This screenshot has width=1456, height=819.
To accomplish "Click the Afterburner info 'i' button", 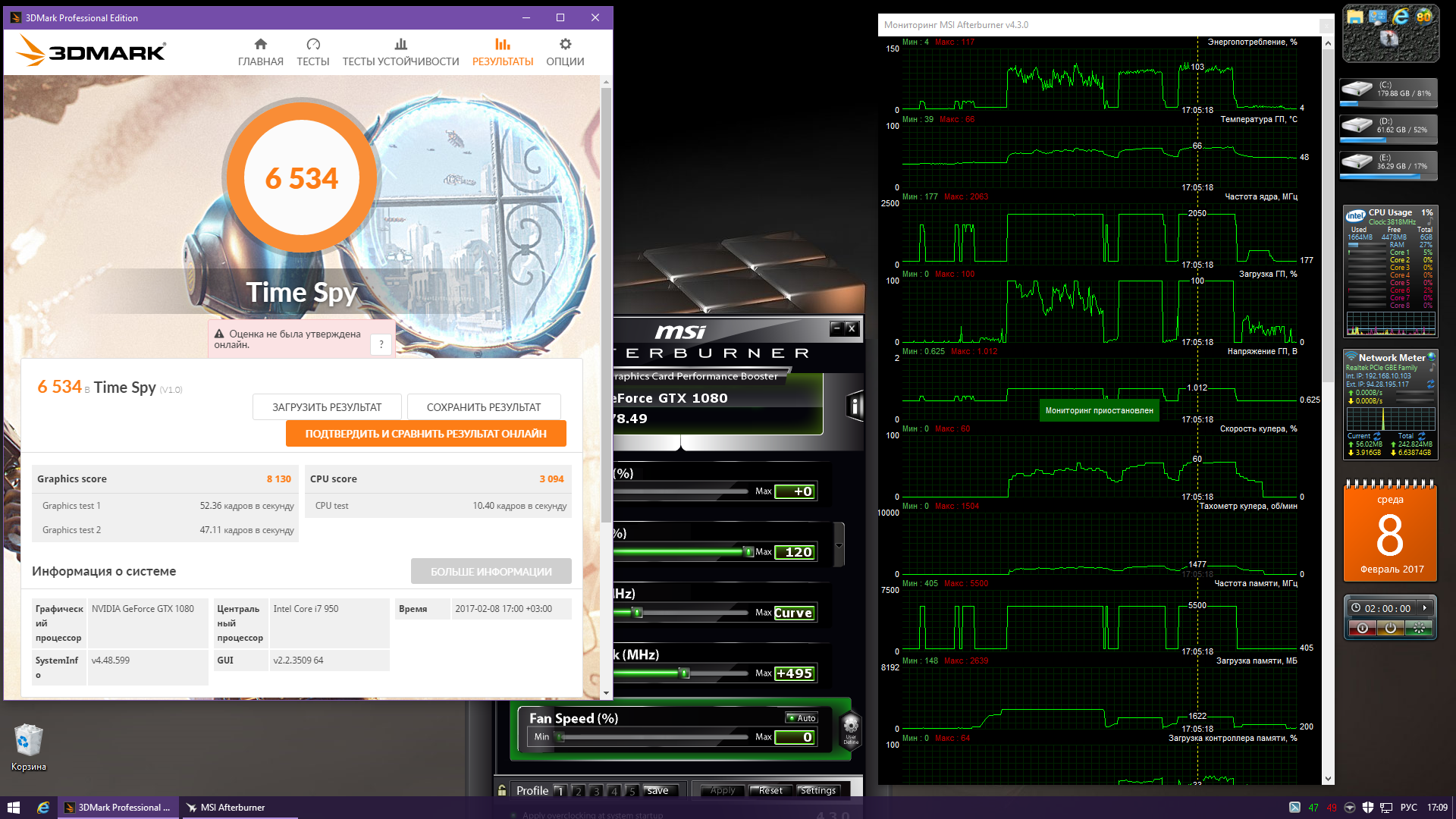I will [855, 406].
